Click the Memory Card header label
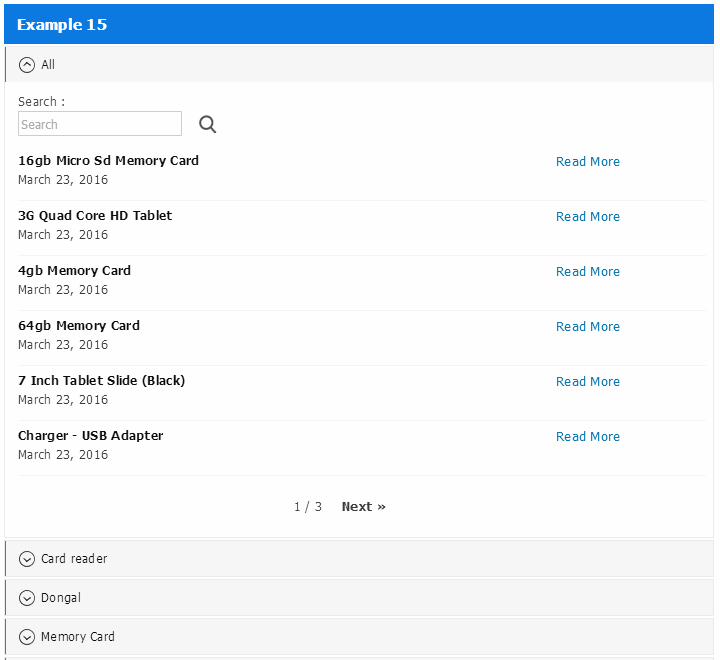Image resolution: width=720 pixels, height=660 pixels. [x=78, y=637]
